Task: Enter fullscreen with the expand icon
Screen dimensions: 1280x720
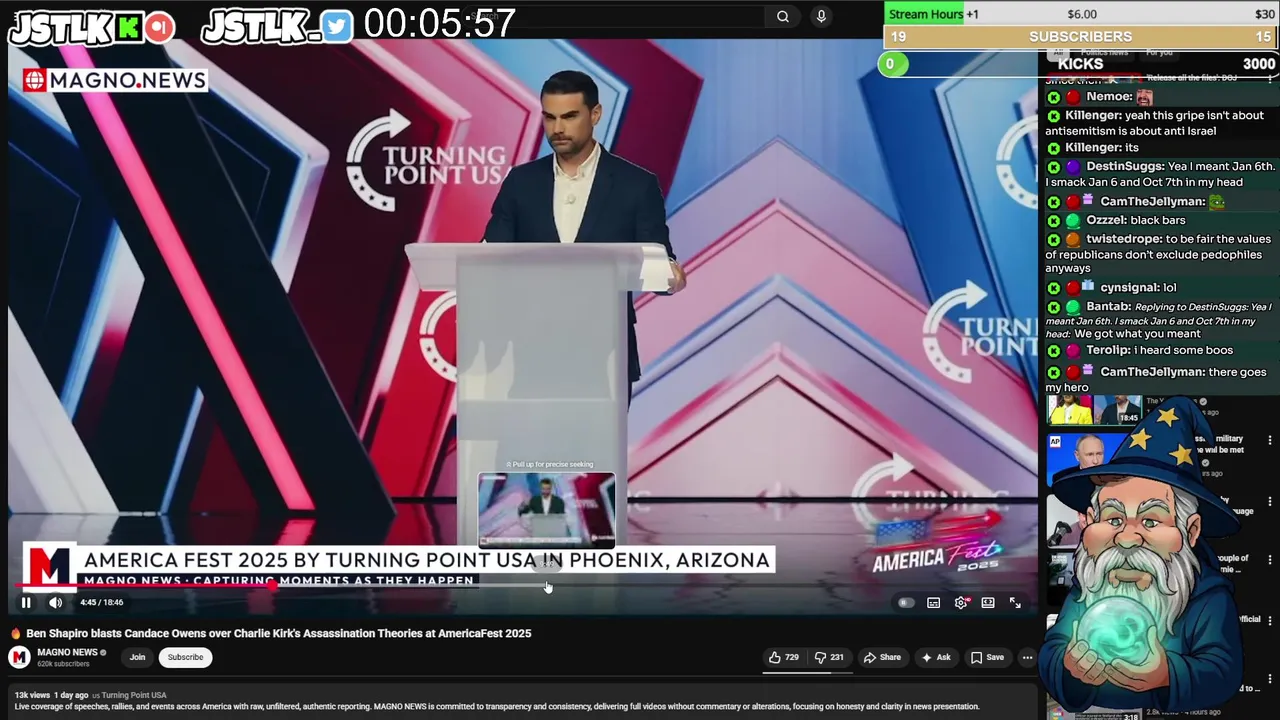Action: pyautogui.click(x=1015, y=603)
